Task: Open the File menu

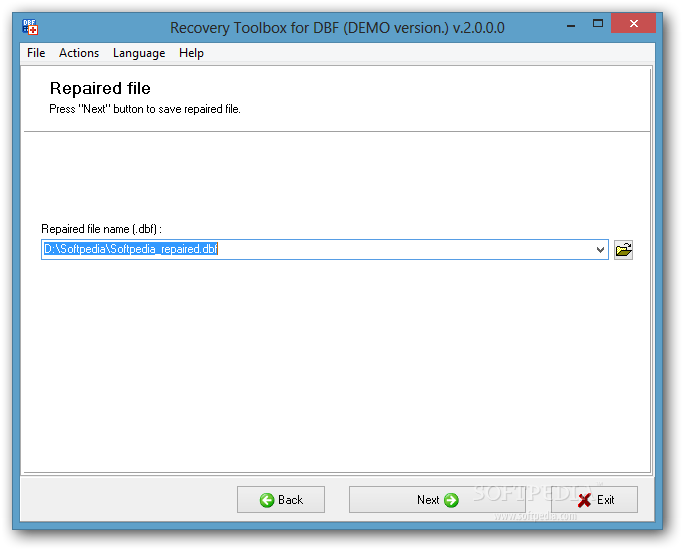Action: [36, 53]
